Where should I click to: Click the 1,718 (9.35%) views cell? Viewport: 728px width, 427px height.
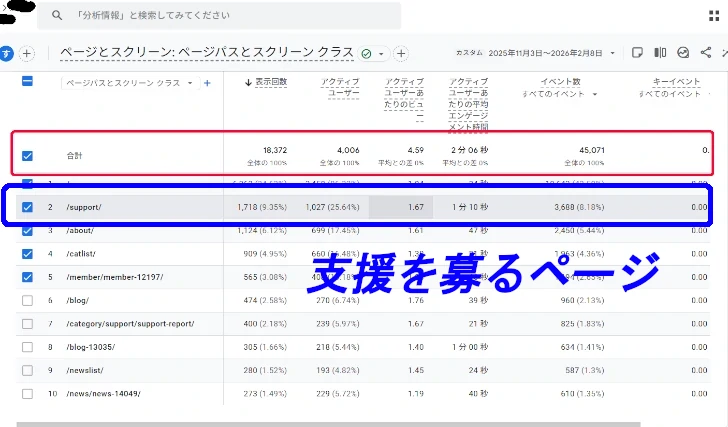262,207
